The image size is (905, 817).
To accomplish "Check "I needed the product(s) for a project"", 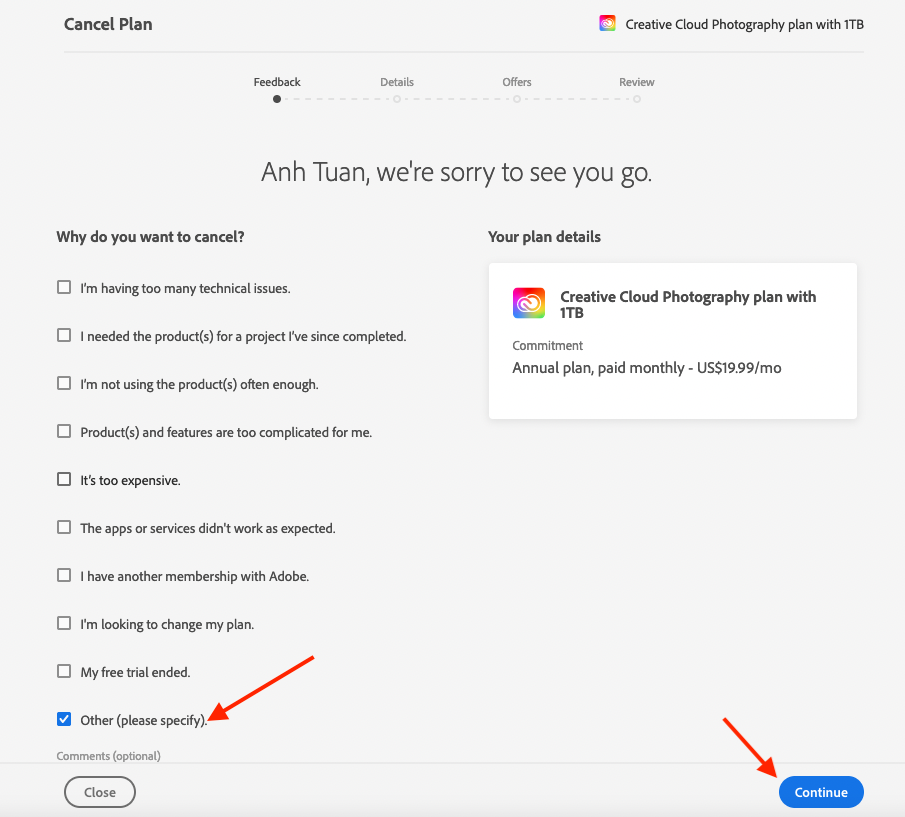I will tap(64, 335).
